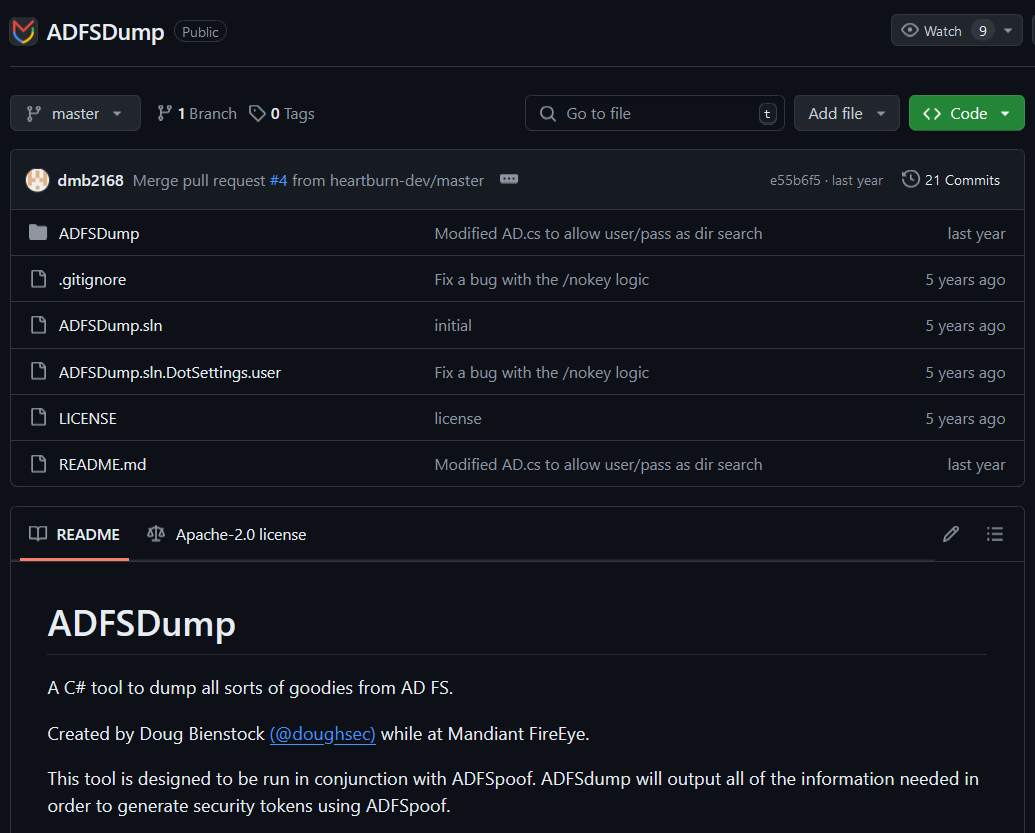Open pull request #4 link
The image size is (1035, 833).
click(x=279, y=180)
